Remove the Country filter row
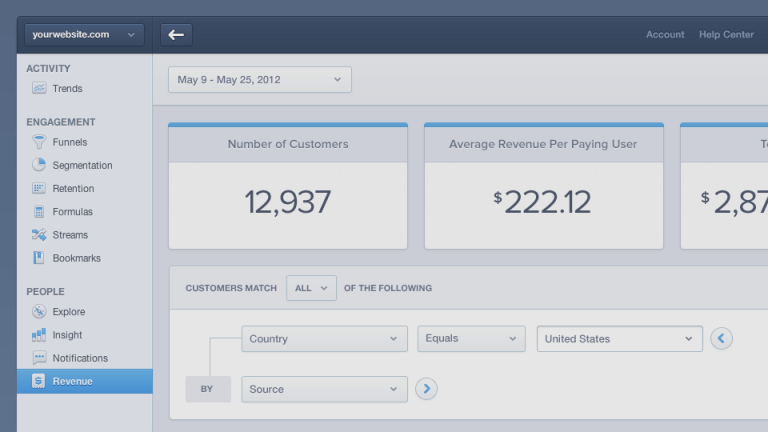The width and height of the screenshot is (768, 432). 721,338
